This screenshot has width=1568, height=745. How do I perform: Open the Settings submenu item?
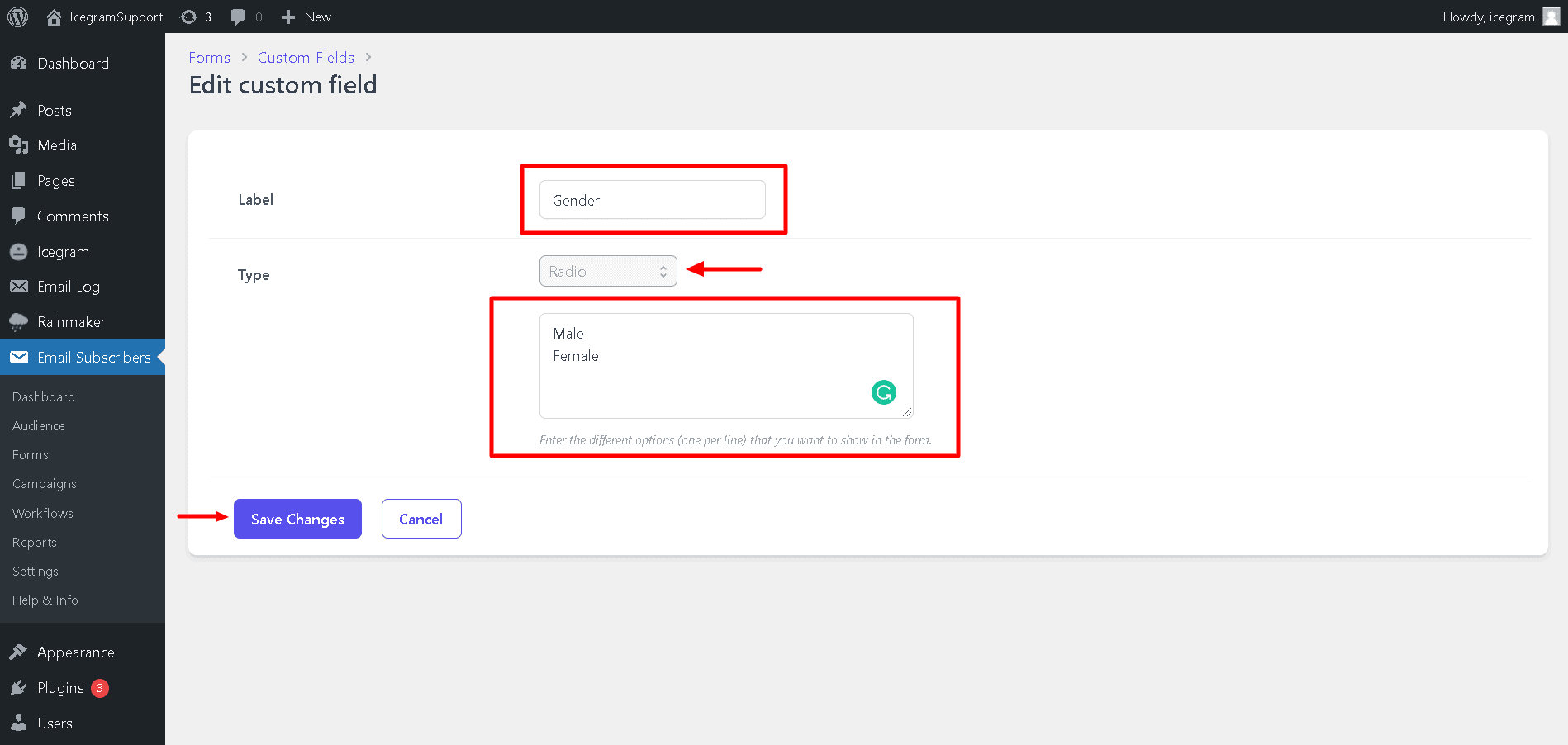pos(36,572)
